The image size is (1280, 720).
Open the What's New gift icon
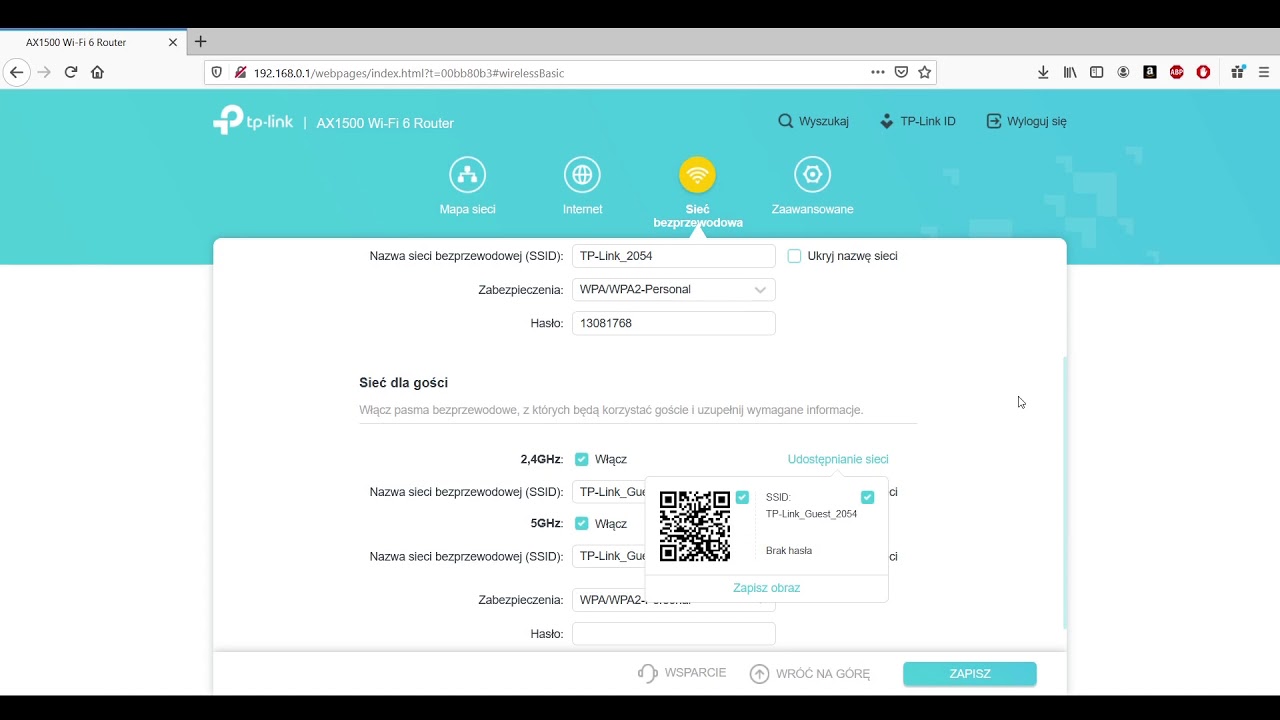[x=1238, y=72]
